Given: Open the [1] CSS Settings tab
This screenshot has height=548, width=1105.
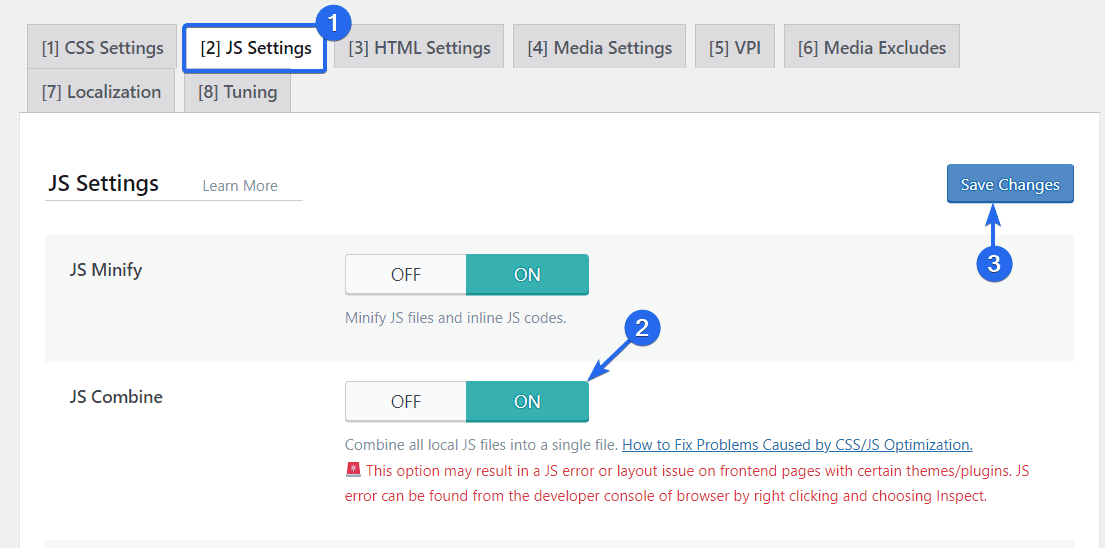Looking at the screenshot, I should (x=102, y=48).
